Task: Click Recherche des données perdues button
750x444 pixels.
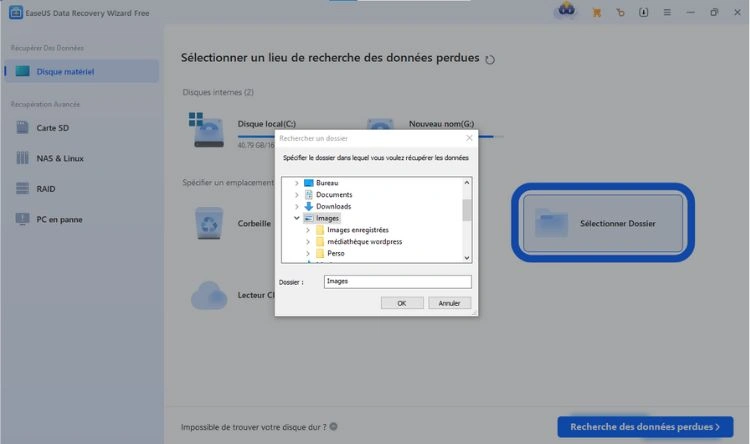Action: 645,426
